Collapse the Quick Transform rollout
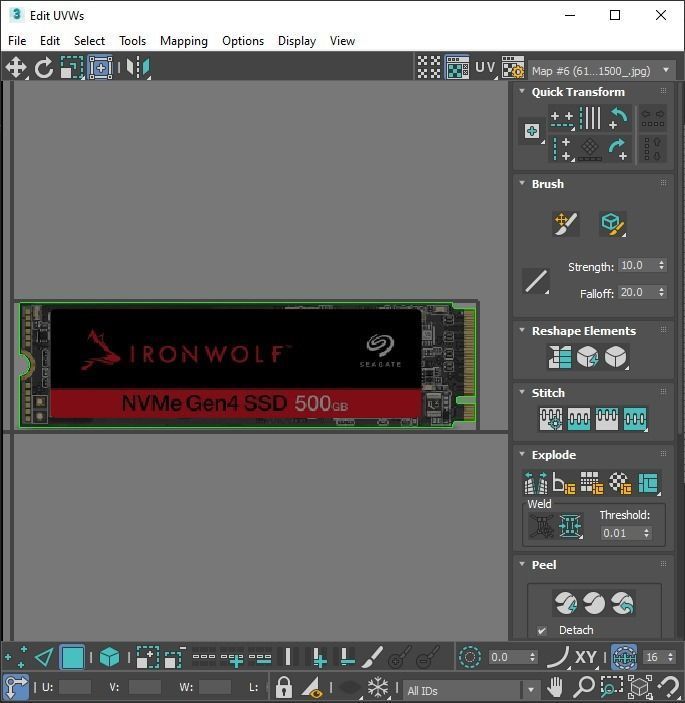685x703 pixels. pos(522,91)
